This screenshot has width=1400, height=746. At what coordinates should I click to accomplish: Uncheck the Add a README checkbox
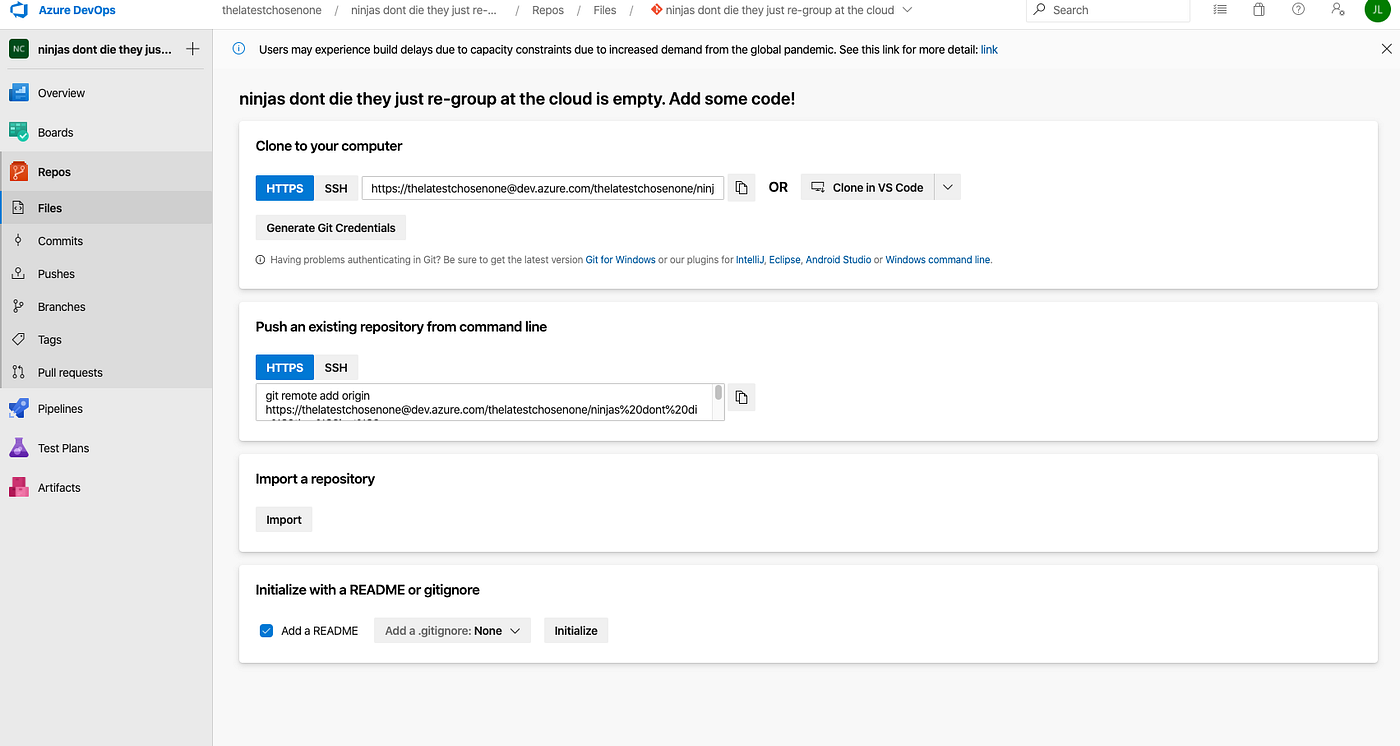pos(266,630)
